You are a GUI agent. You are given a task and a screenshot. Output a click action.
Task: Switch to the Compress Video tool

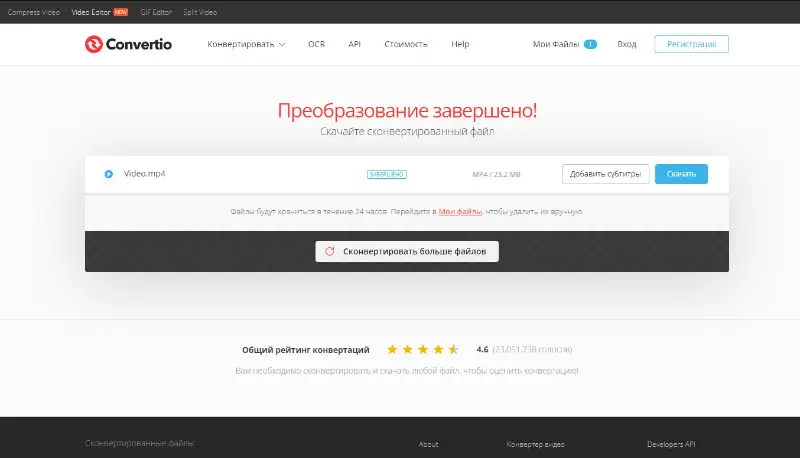pyautogui.click(x=35, y=12)
